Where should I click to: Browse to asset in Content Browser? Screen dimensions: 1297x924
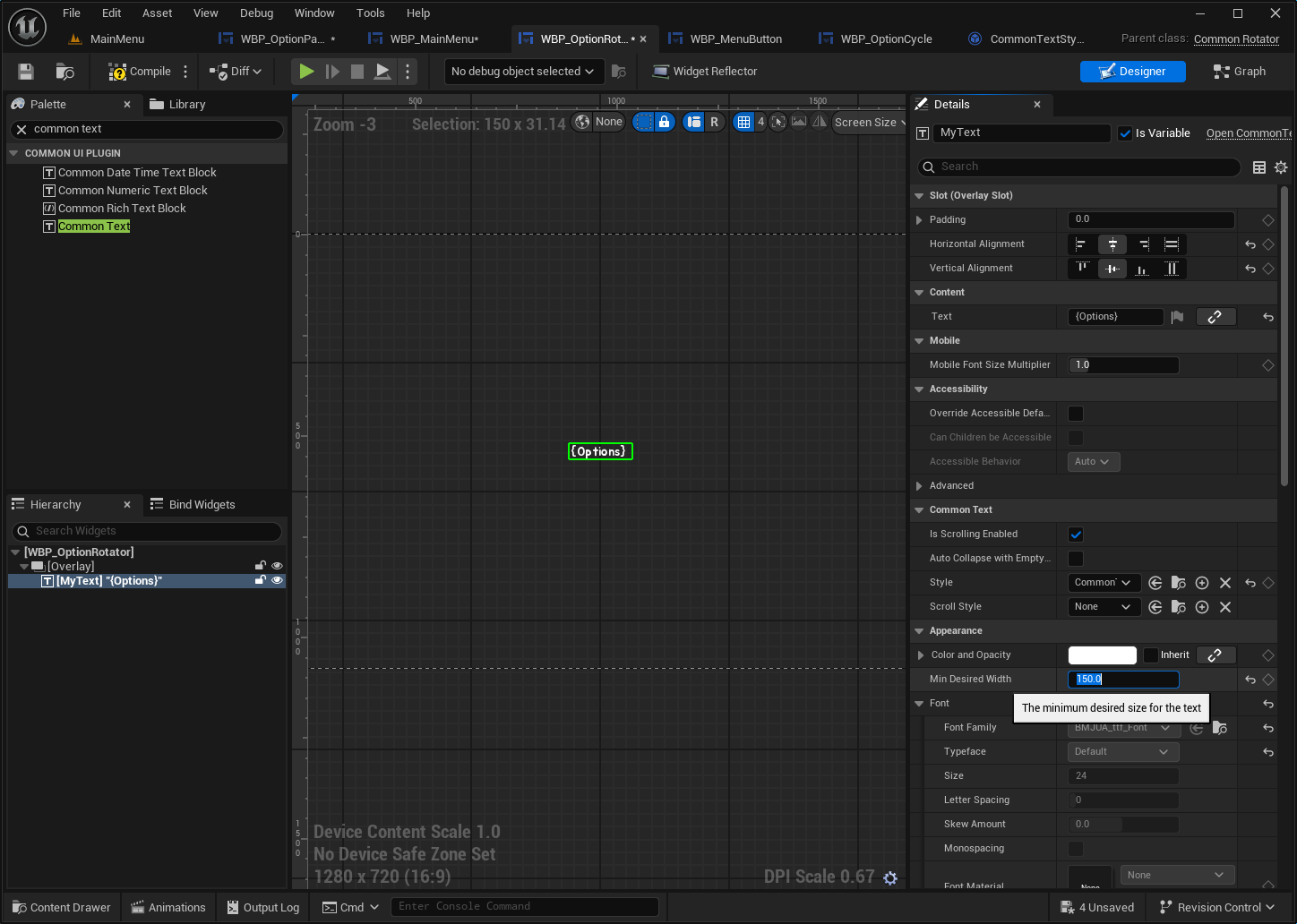[x=64, y=72]
